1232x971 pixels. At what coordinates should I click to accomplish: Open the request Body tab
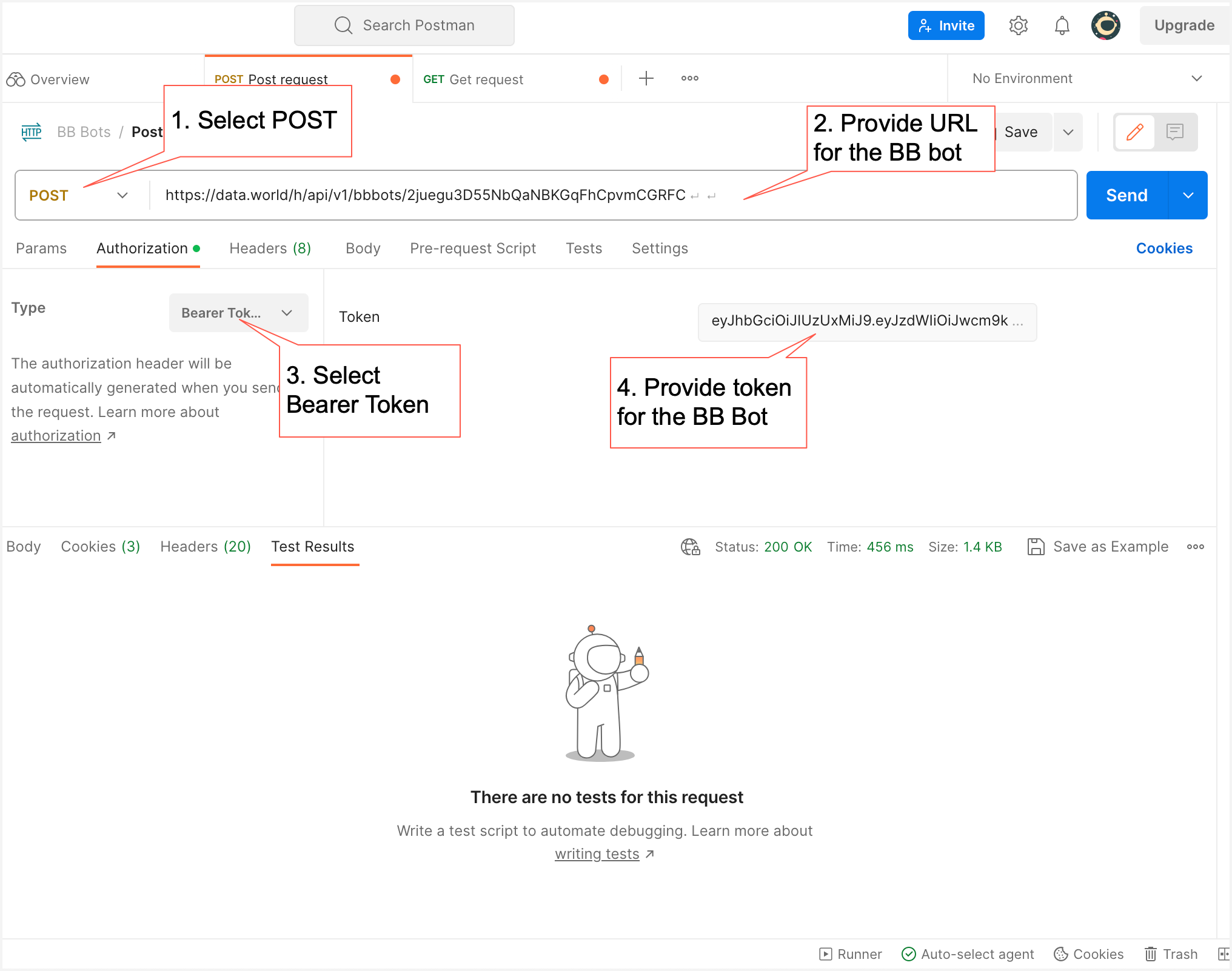tap(363, 249)
